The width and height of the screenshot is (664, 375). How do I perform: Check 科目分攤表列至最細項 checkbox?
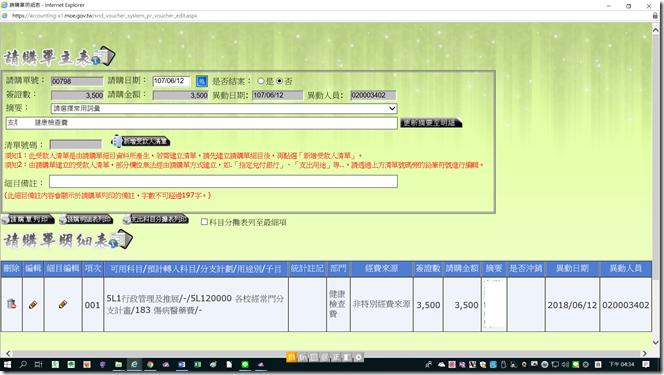[x=204, y=222]
